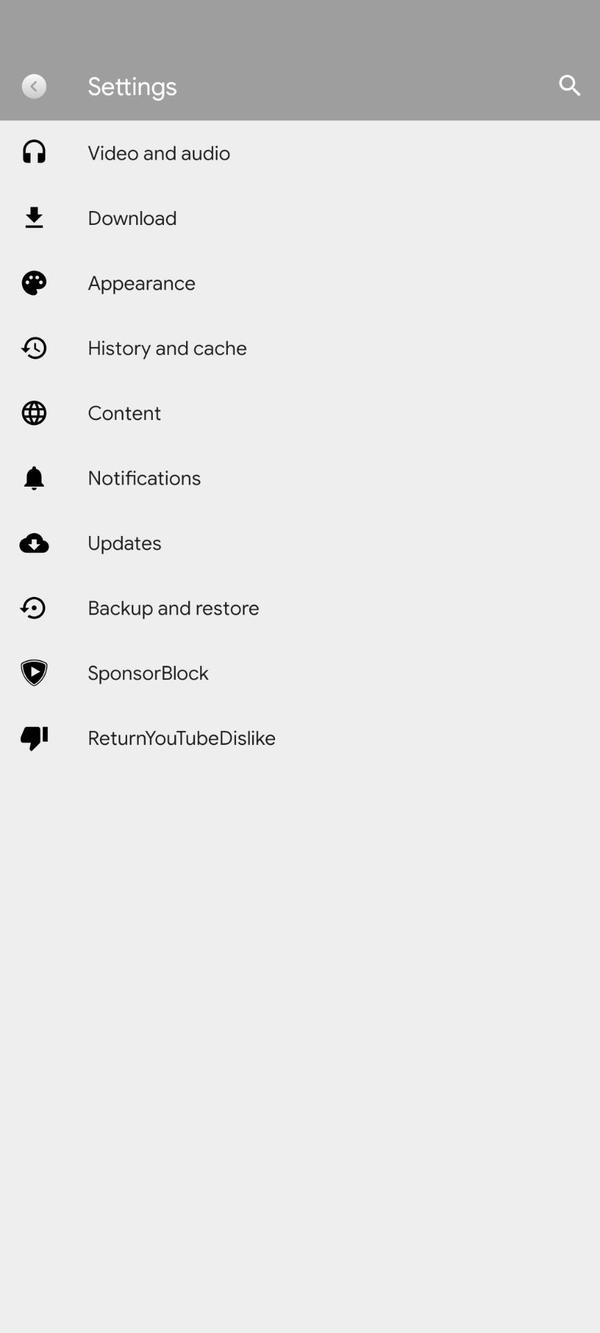Tap the headphones icon beside Video and audio
This screenshot has width=600, height=1333.
tap(34, 152)
